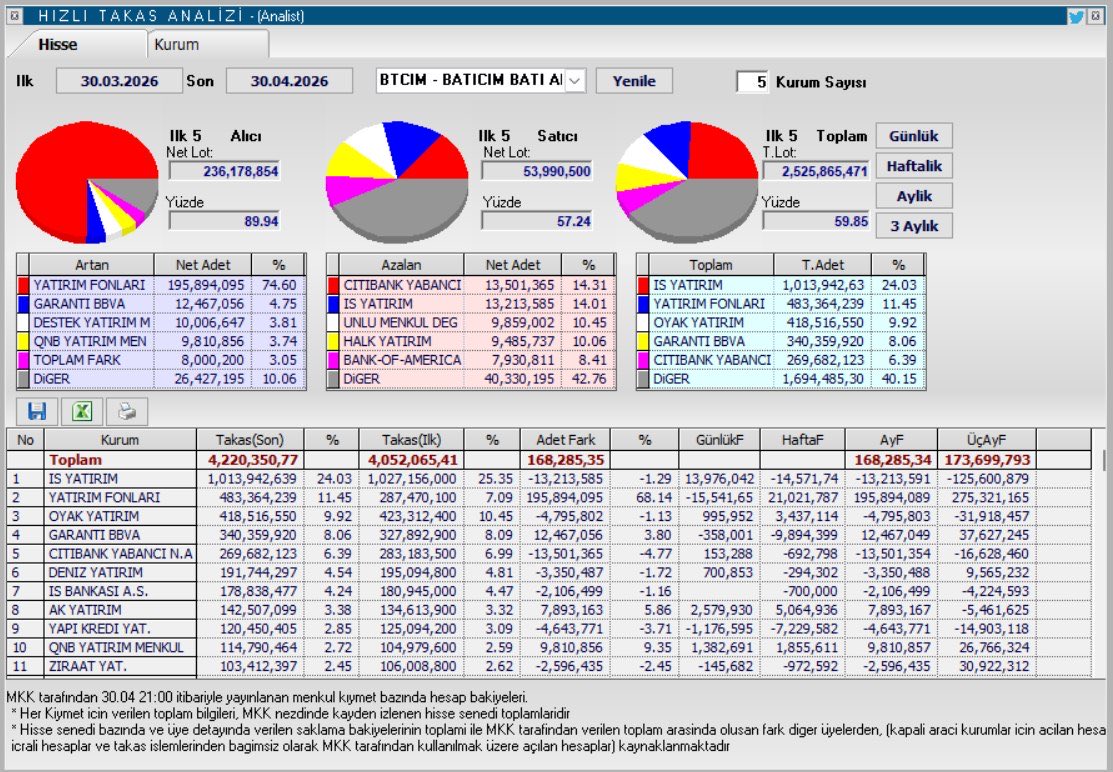Select the IS BANKASI A.S. row

tap(549, 591)
